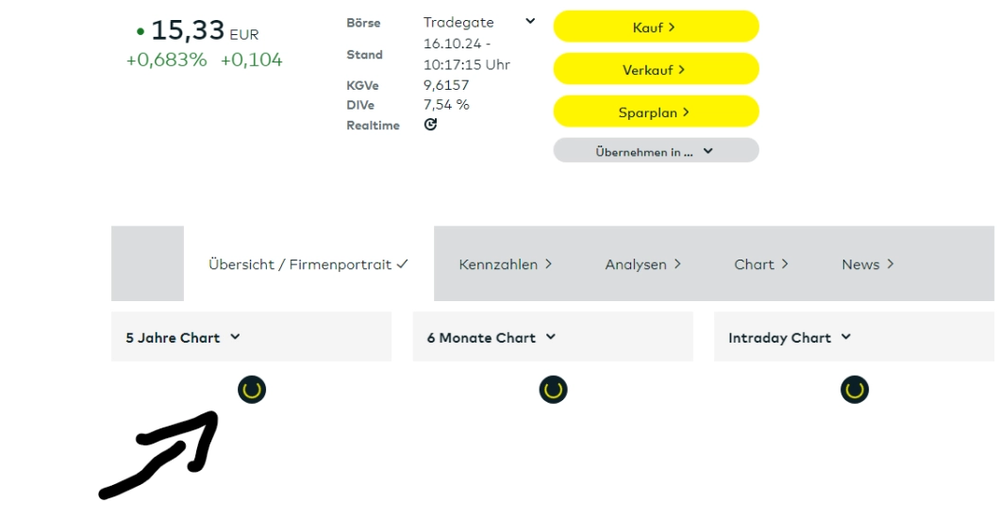Open the Börse Tradegate dropdown
This screenshot has height=506, width=999.
(x=529, y=22)
